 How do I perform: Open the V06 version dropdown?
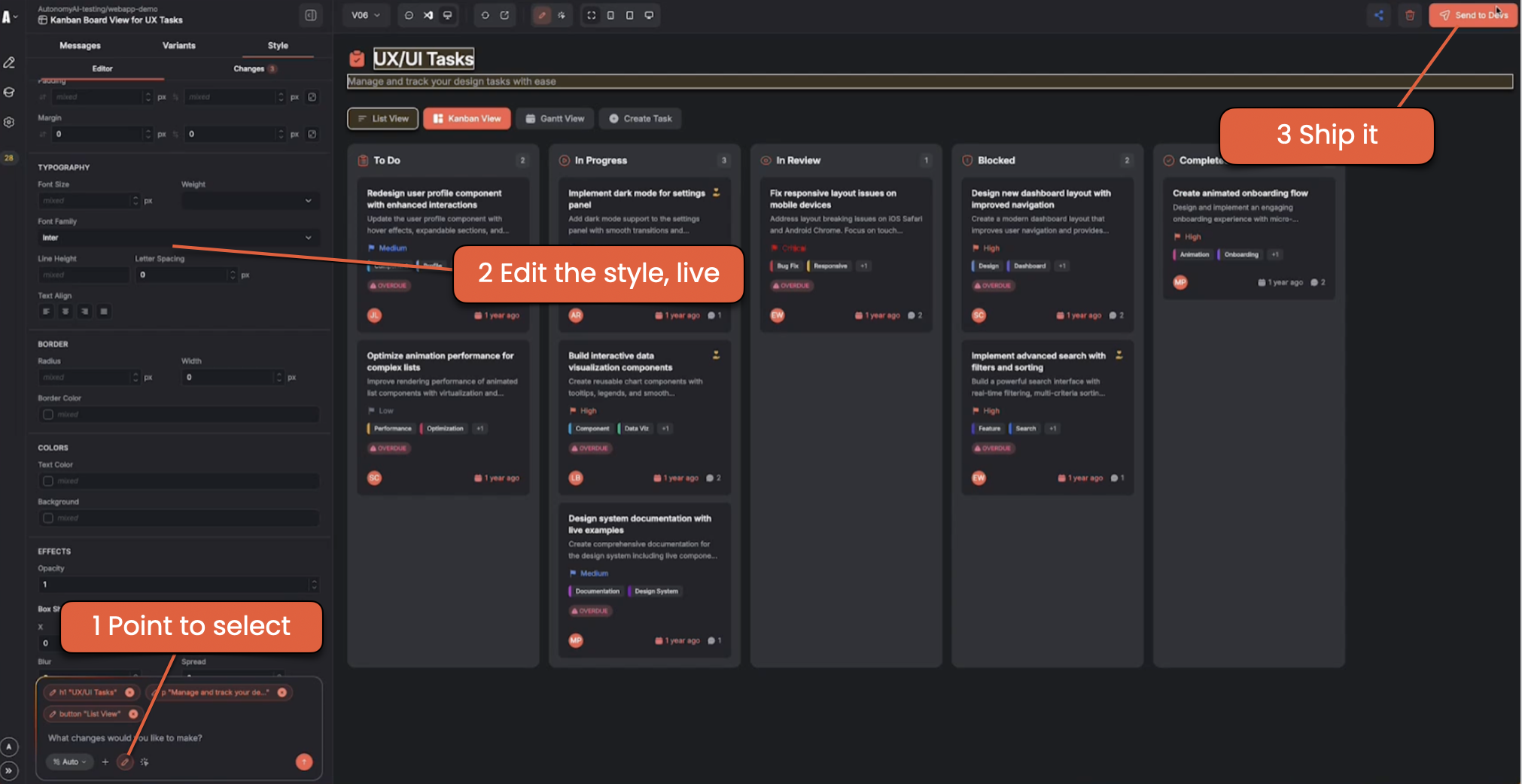(366, 15)
